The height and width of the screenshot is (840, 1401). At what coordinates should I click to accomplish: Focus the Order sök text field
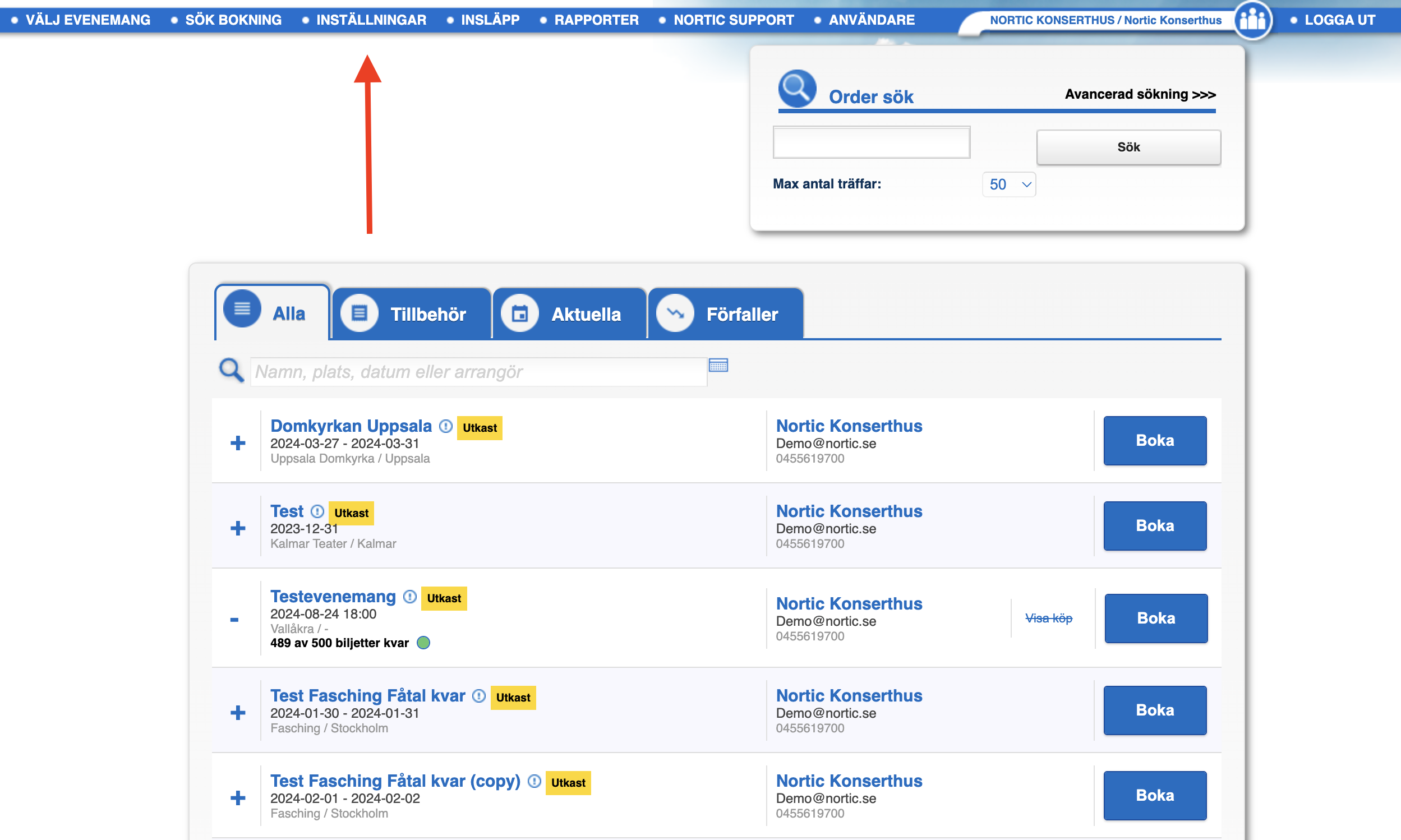click(871, 142)
